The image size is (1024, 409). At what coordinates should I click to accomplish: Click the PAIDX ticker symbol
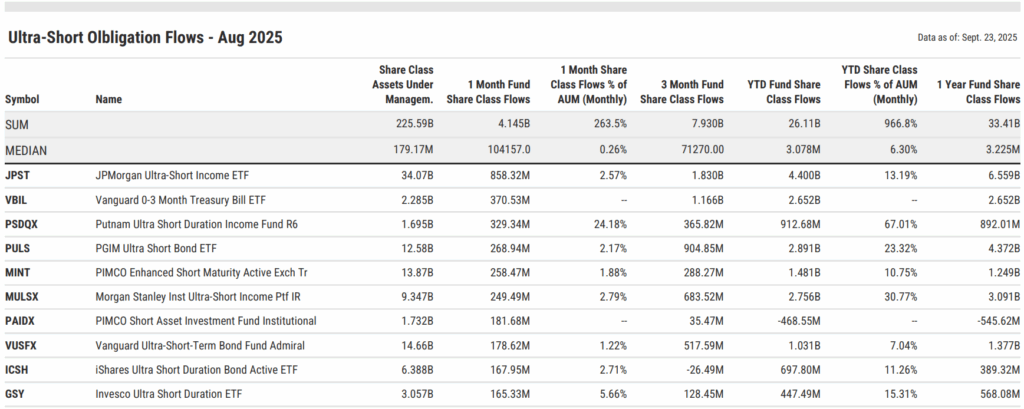tap(20, 321)
